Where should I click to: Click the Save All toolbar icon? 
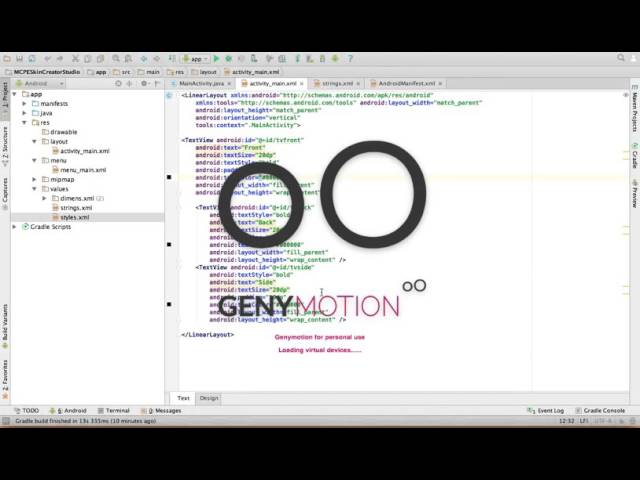(19, 59)
